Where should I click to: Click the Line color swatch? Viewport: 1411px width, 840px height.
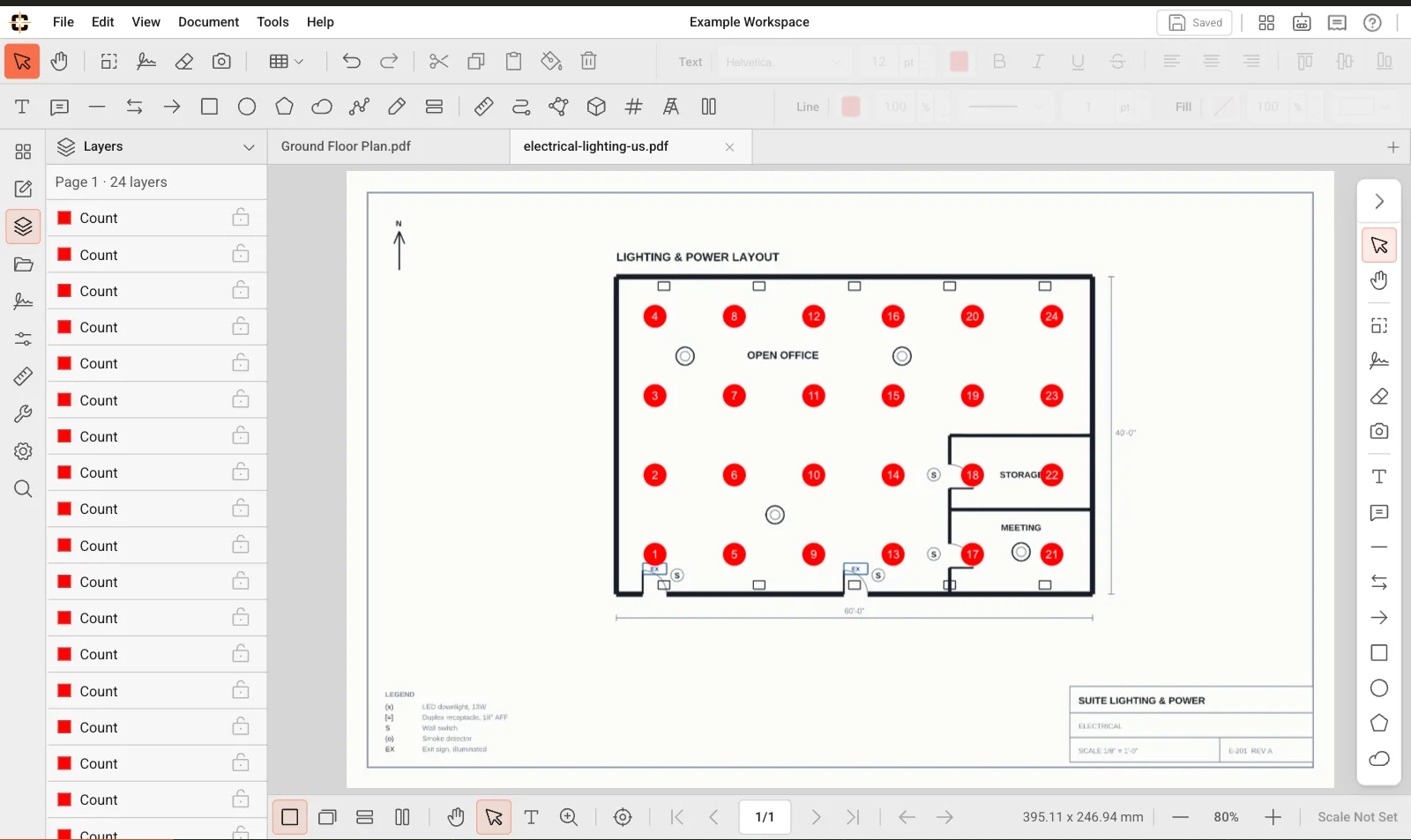click(x=850, y=107)
